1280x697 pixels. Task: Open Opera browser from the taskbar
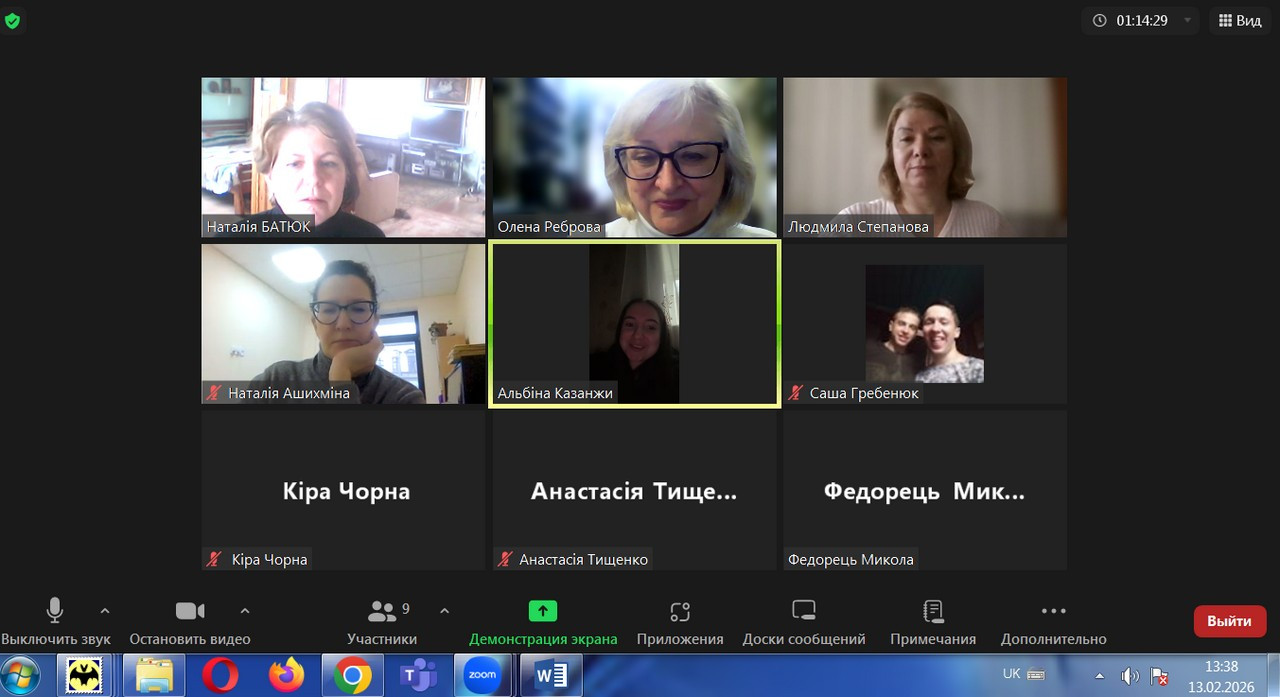click(x=220, y=676)
